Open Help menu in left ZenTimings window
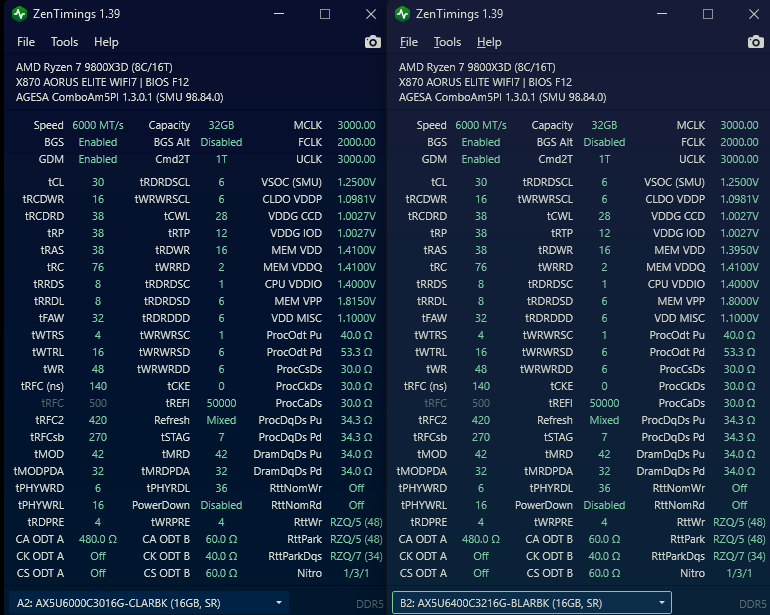This screenshot has height=615, width=770. pyautogui.click(x=106, y=42)
